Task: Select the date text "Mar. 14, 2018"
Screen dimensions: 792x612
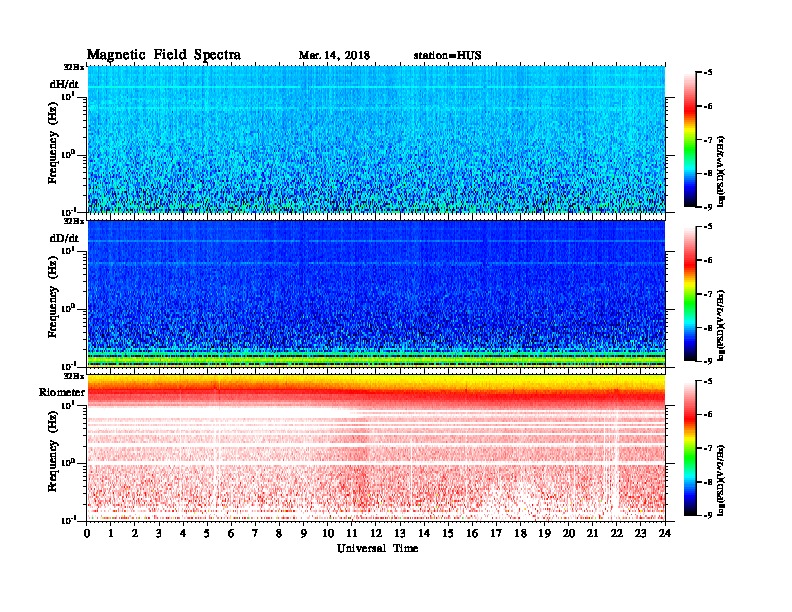Action: pos(334,55)
